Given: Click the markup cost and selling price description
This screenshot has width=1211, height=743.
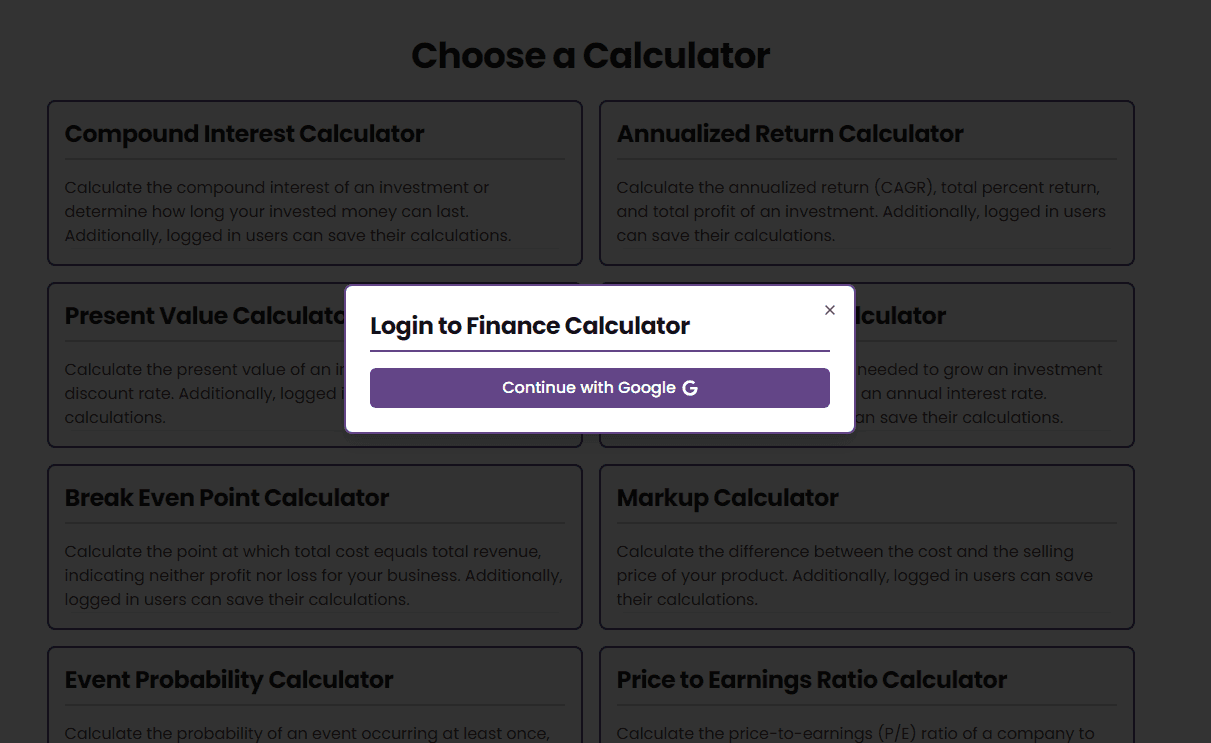Looking at the screenshot, I should [x=855, y=575].
